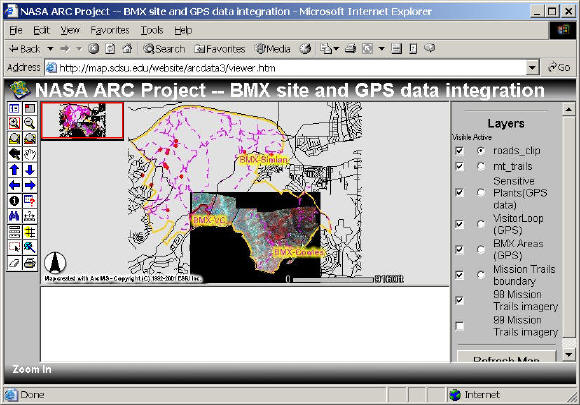580x405 pixels.
Task: Click the Go button beside address bar
Action: 559,67
